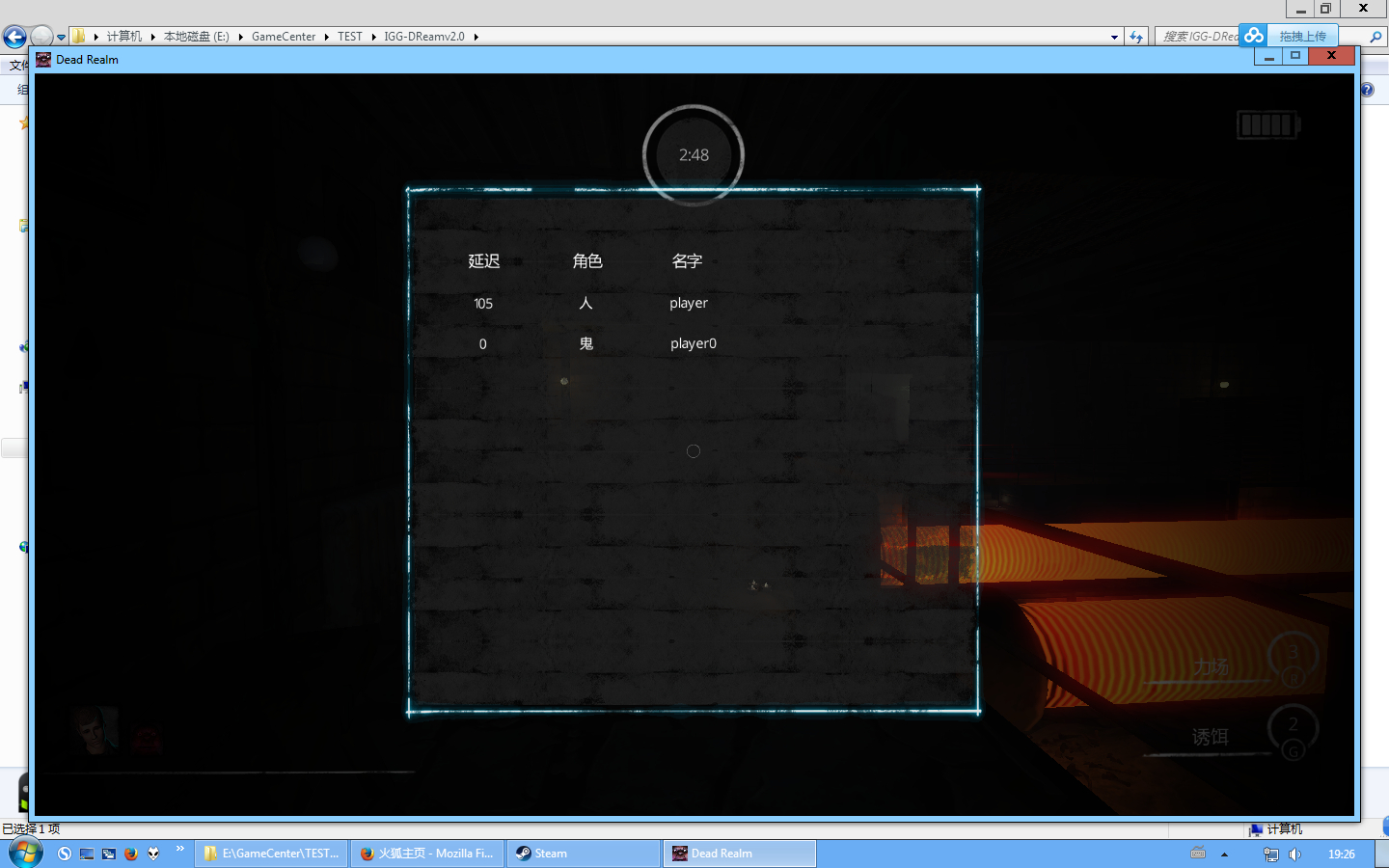Click the 诱饵 ability label
The width and height of the screenshot is (1389, 868).
tap(1211, 737)
